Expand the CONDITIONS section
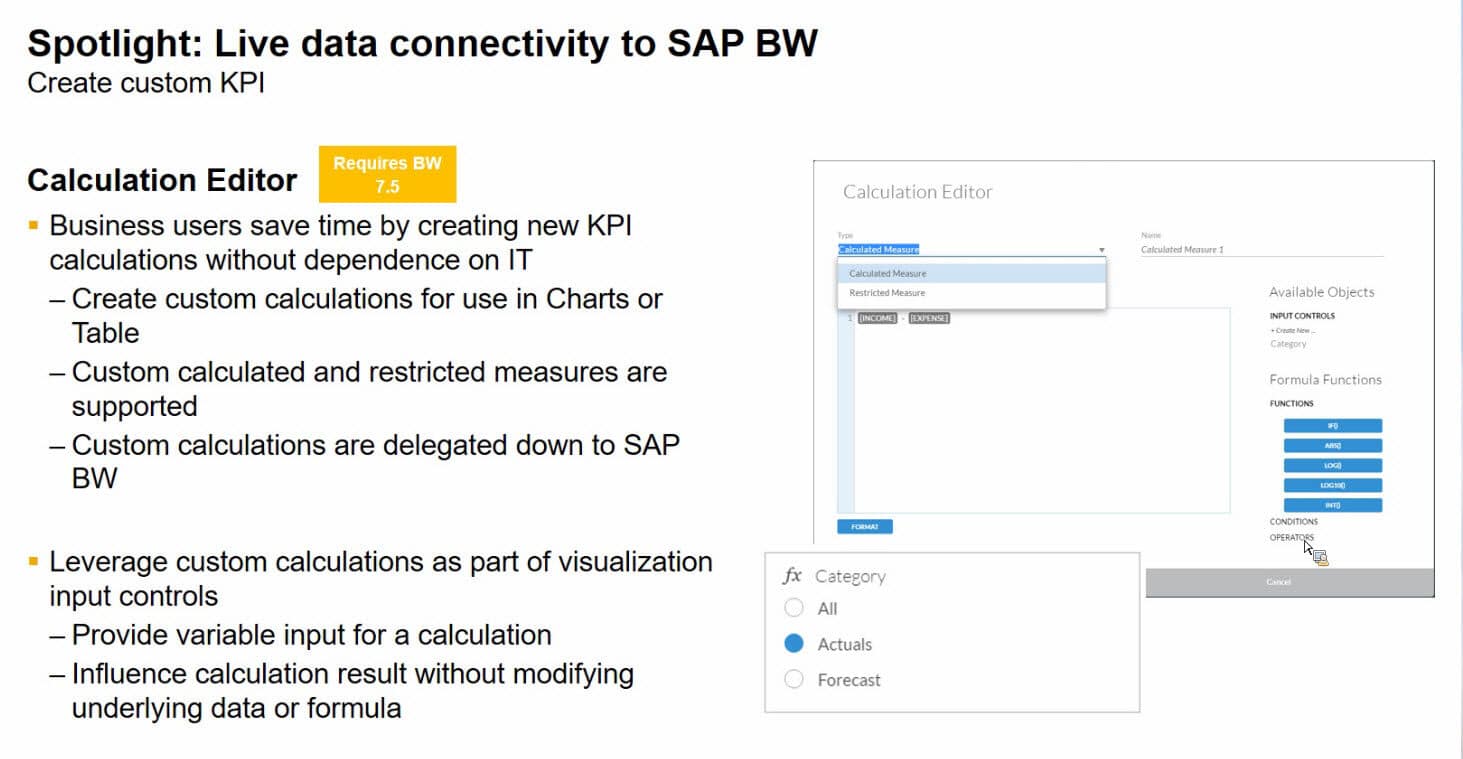 pos(1293,521)
